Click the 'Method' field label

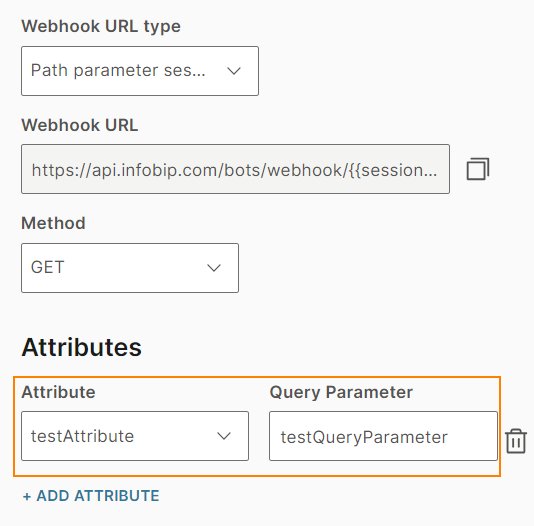coord(53,223)
